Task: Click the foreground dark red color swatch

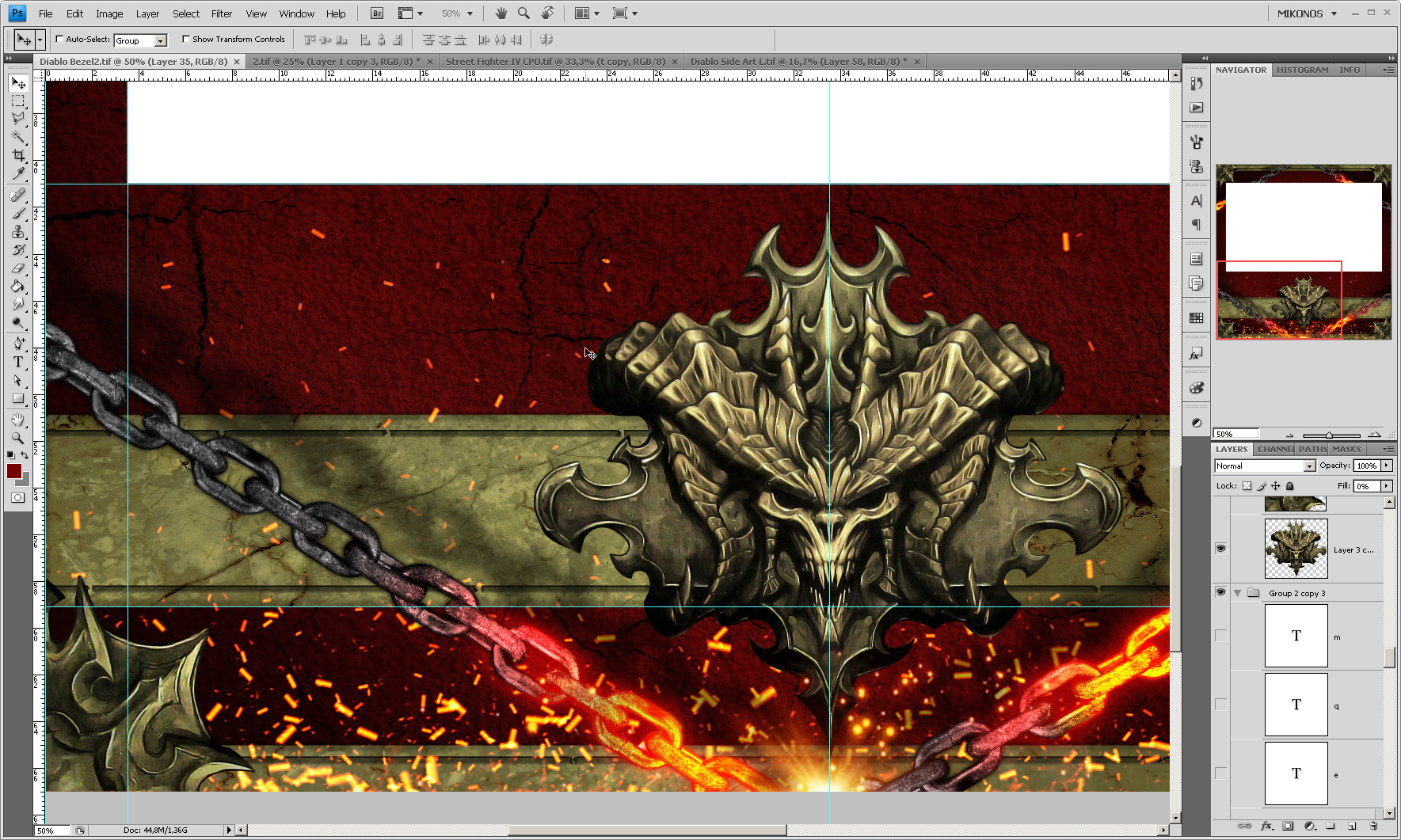Action: tap(13, 471)
